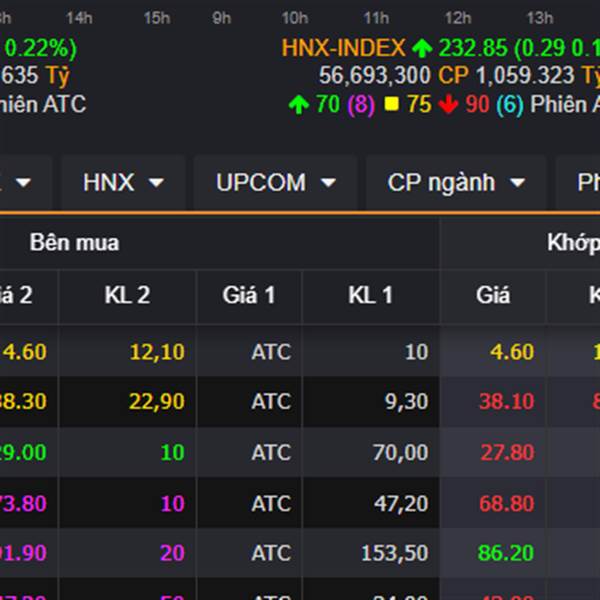
Task: Click magenta KL 2 value 10
Action: coord(173,503)
